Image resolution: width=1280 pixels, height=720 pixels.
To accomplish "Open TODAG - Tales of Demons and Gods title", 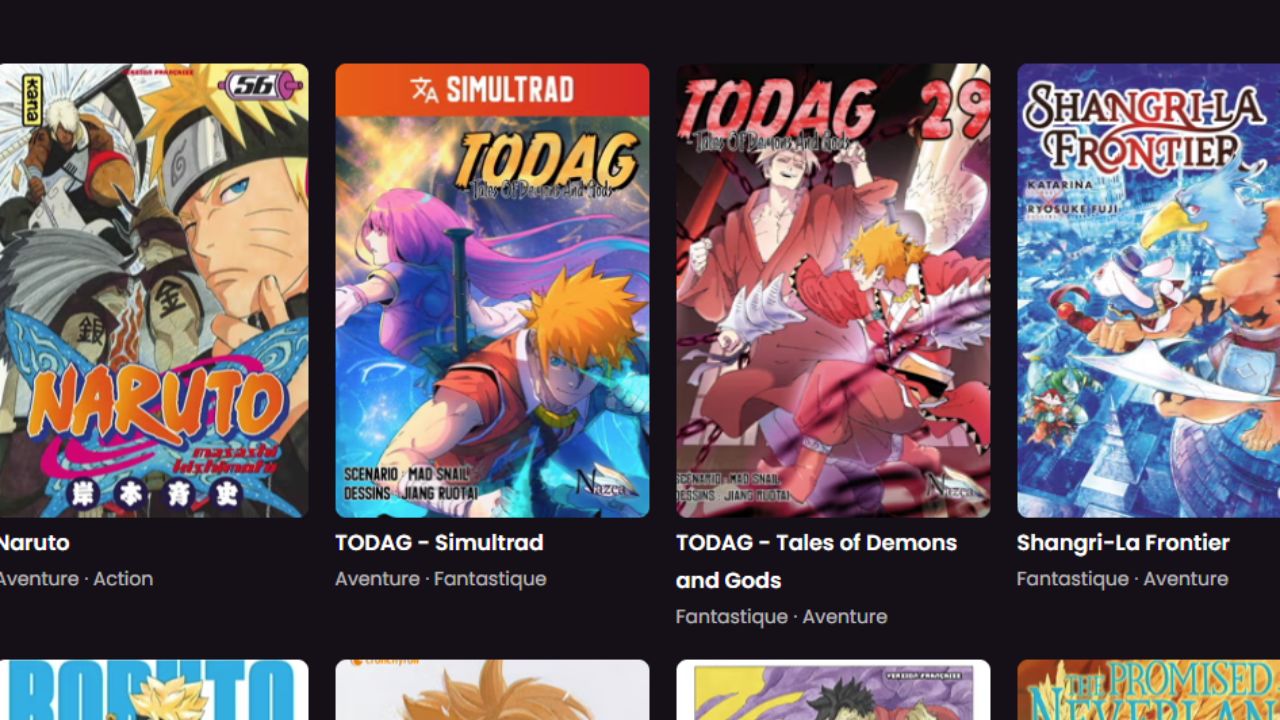I will click(x=816, y=561).
